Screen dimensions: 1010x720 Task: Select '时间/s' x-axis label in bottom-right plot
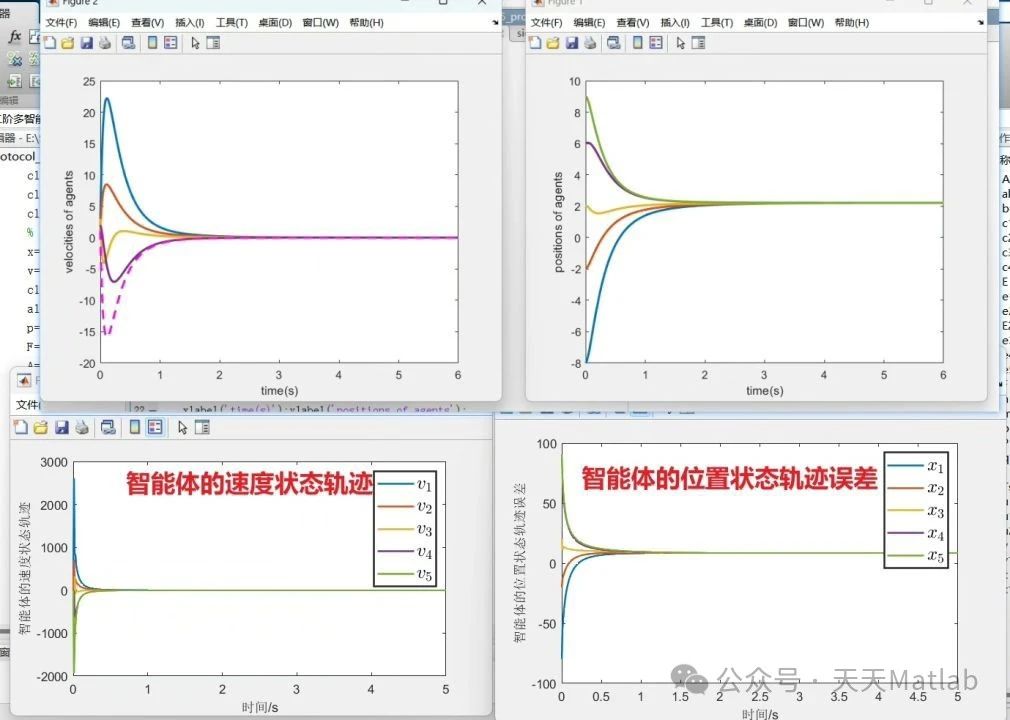point(760,714)
